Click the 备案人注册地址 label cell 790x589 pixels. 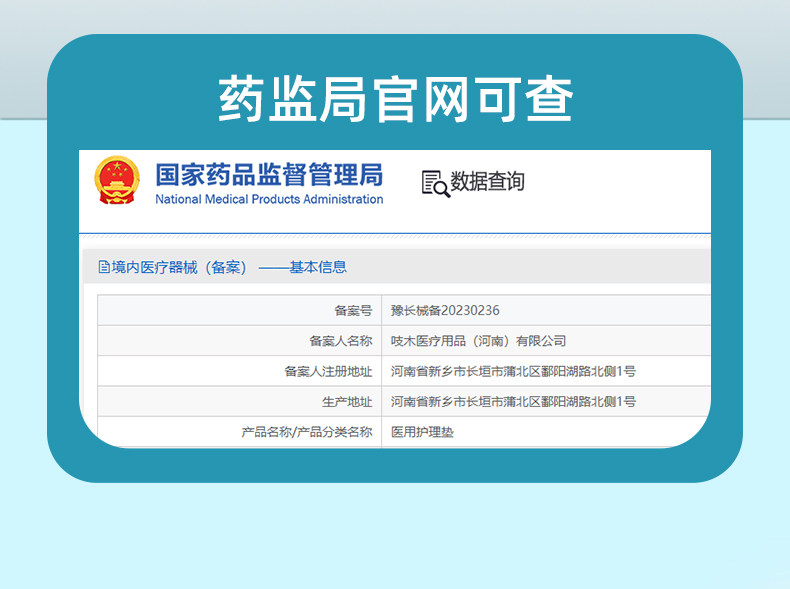coord(240,371)
